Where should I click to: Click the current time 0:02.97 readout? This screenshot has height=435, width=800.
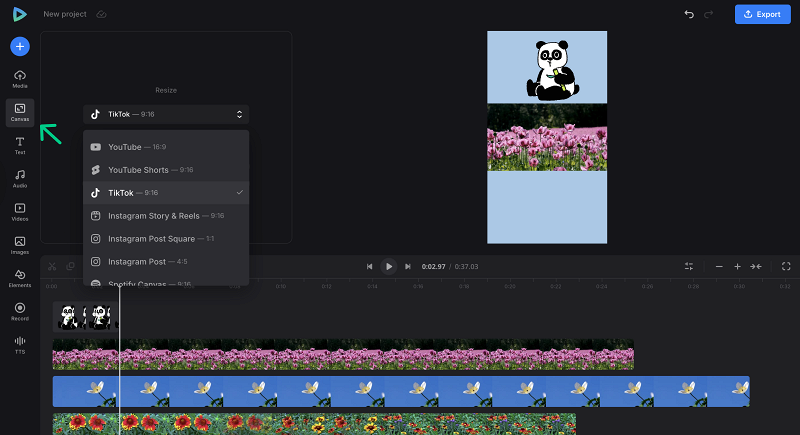coord(433,267)
